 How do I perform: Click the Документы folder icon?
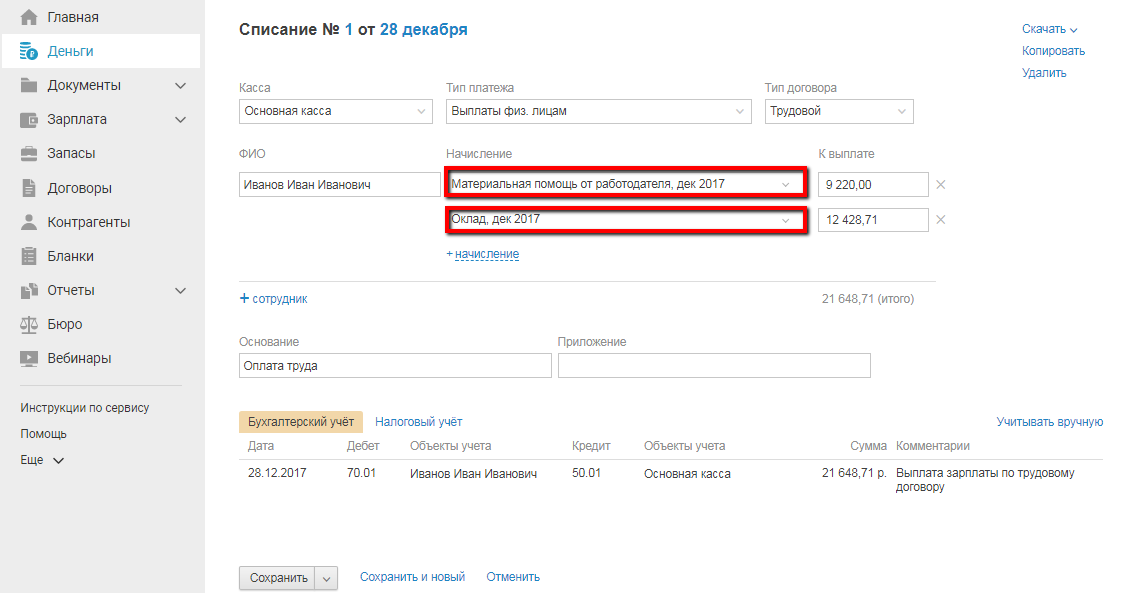(29, 85)
